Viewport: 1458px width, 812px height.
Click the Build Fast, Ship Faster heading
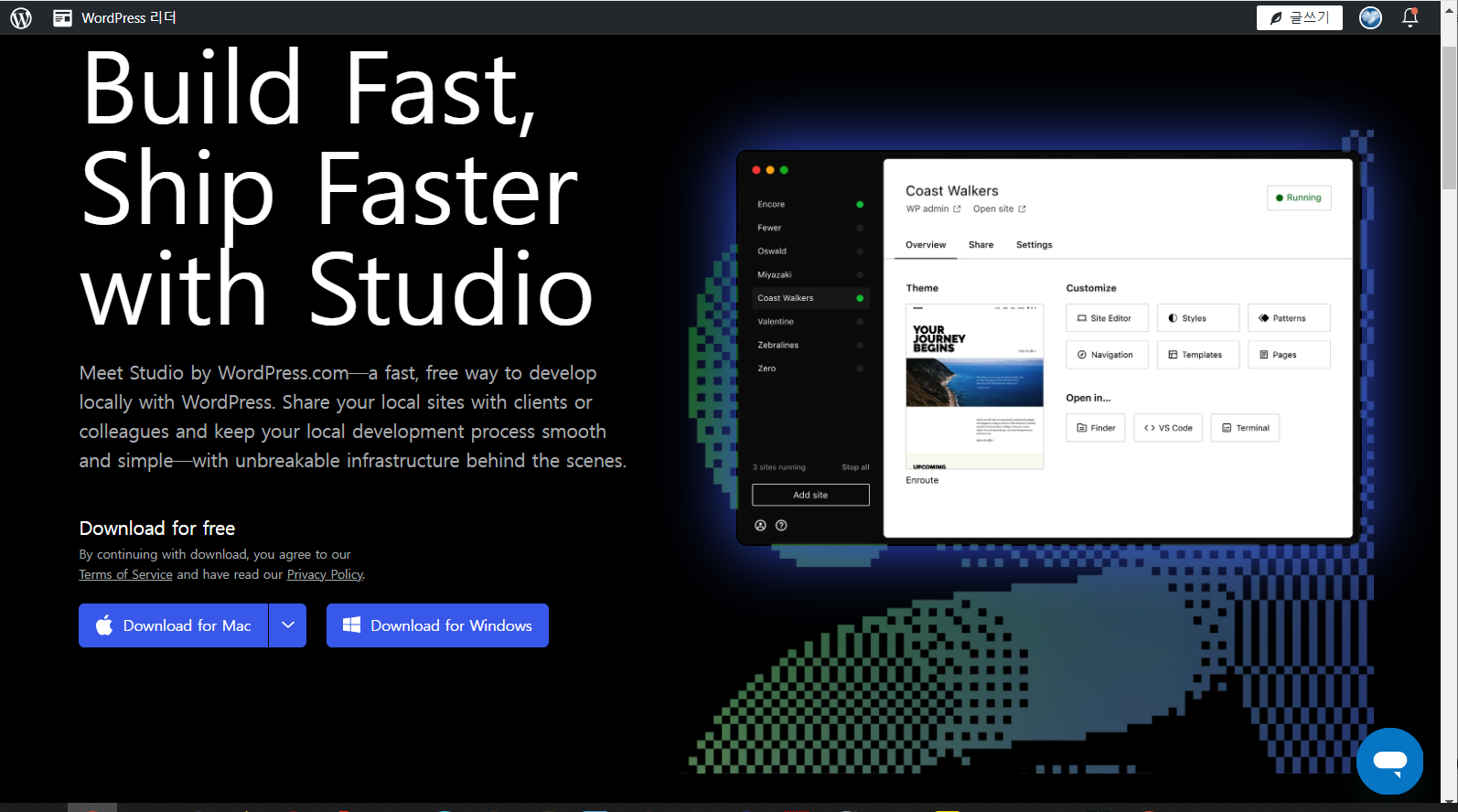point(337,187)
